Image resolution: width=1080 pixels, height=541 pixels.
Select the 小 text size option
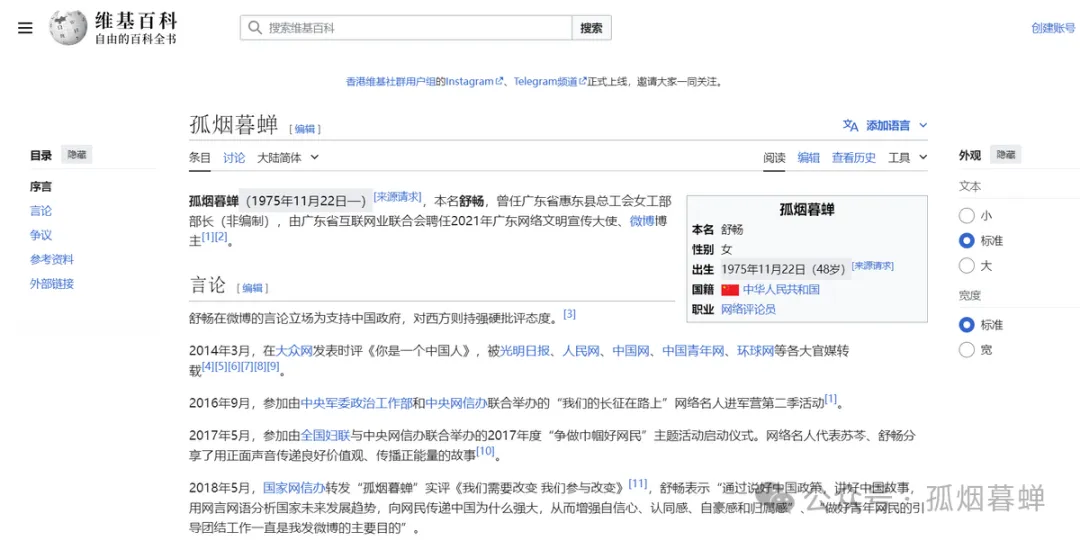coord(966,216)
